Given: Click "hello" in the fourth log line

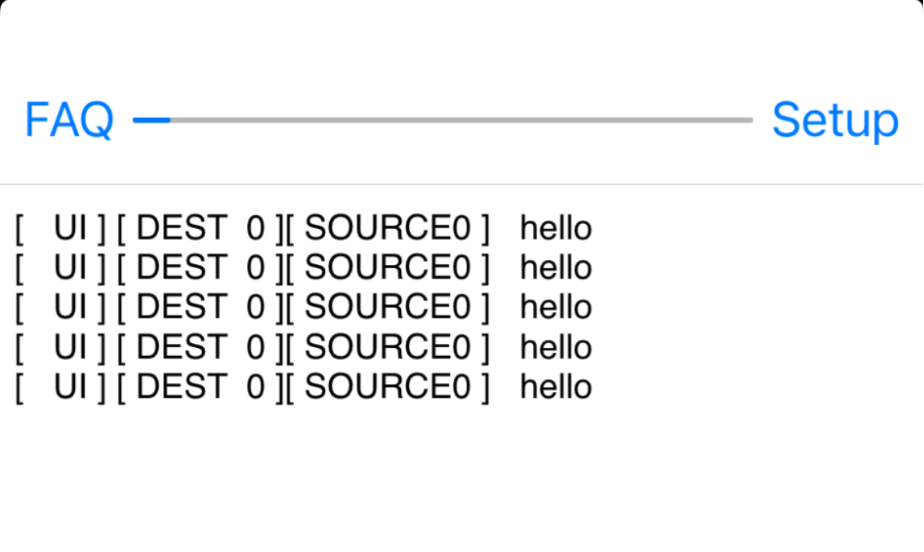Looking at the screenshot, I should coord(556,347).
